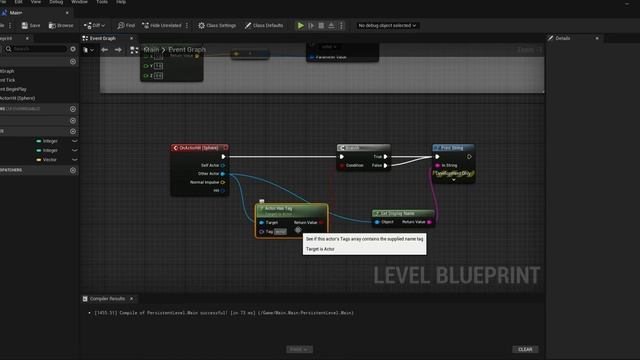Toggle visibility of second Integer variable
The height and width of the screenshot is (360, 640).
(x=74, y=150)
